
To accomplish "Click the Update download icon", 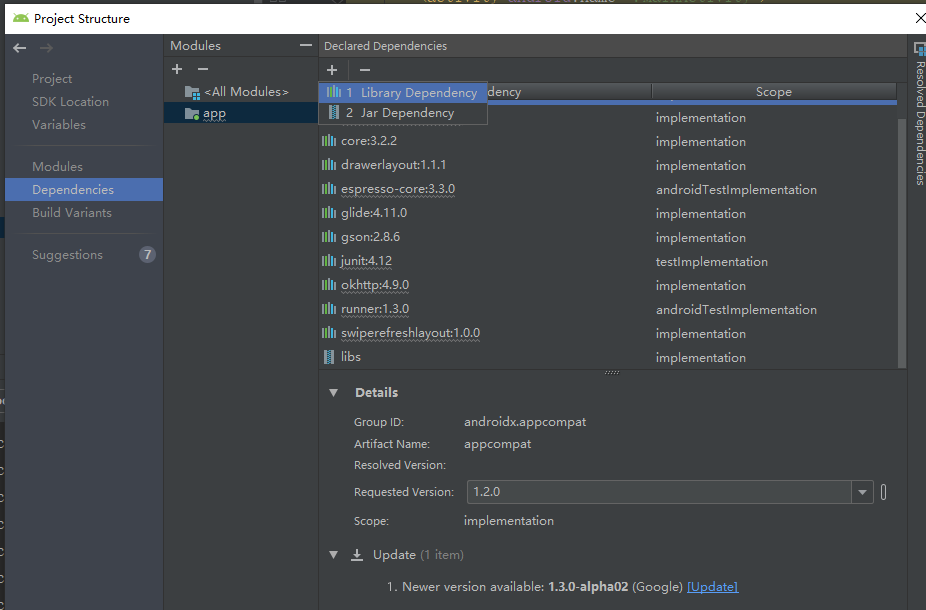I will click(357, 555).
